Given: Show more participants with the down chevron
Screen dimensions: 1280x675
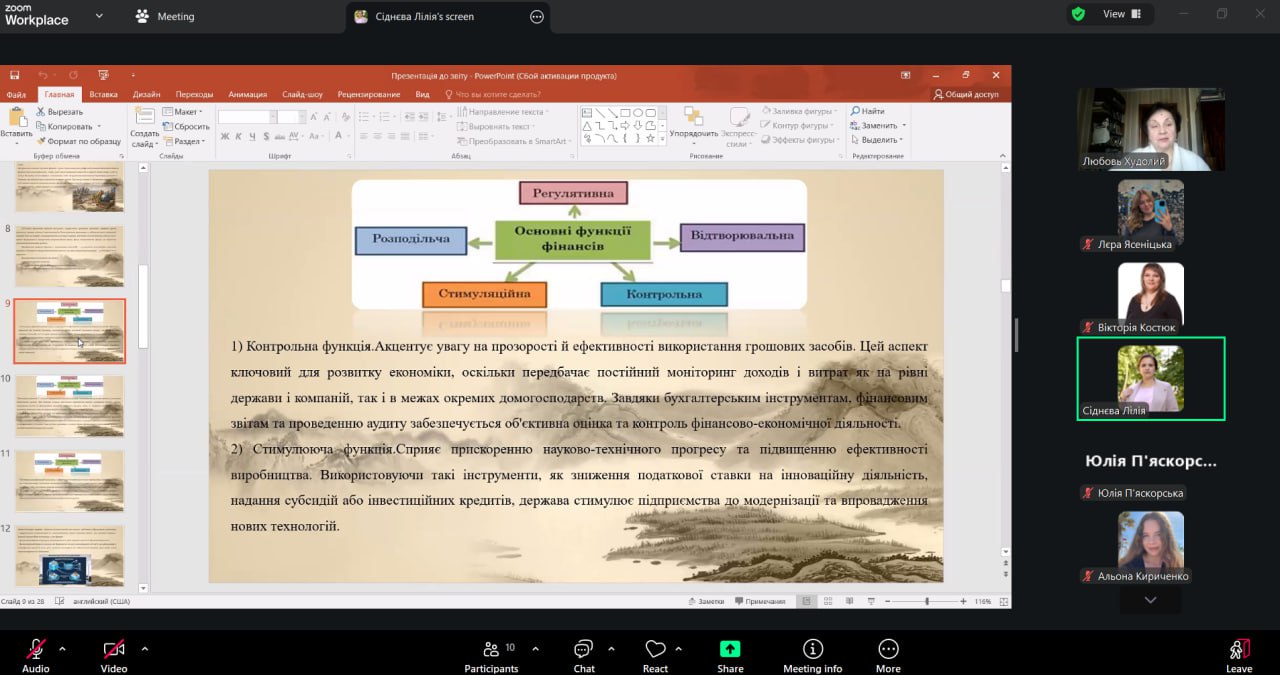Looking at the screenshot, I should [x=1150, y=600].
